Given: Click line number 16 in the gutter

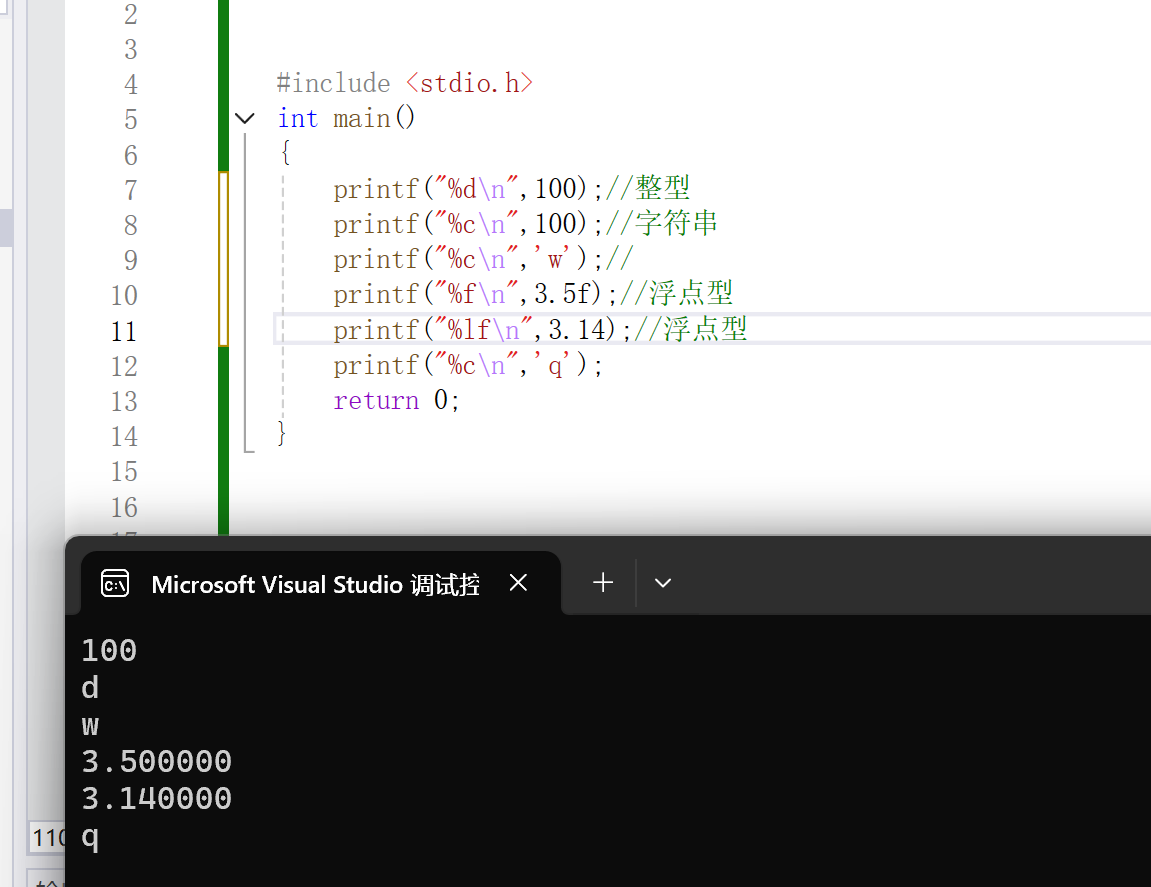Looking at the screenshot, I should point(124,507).
